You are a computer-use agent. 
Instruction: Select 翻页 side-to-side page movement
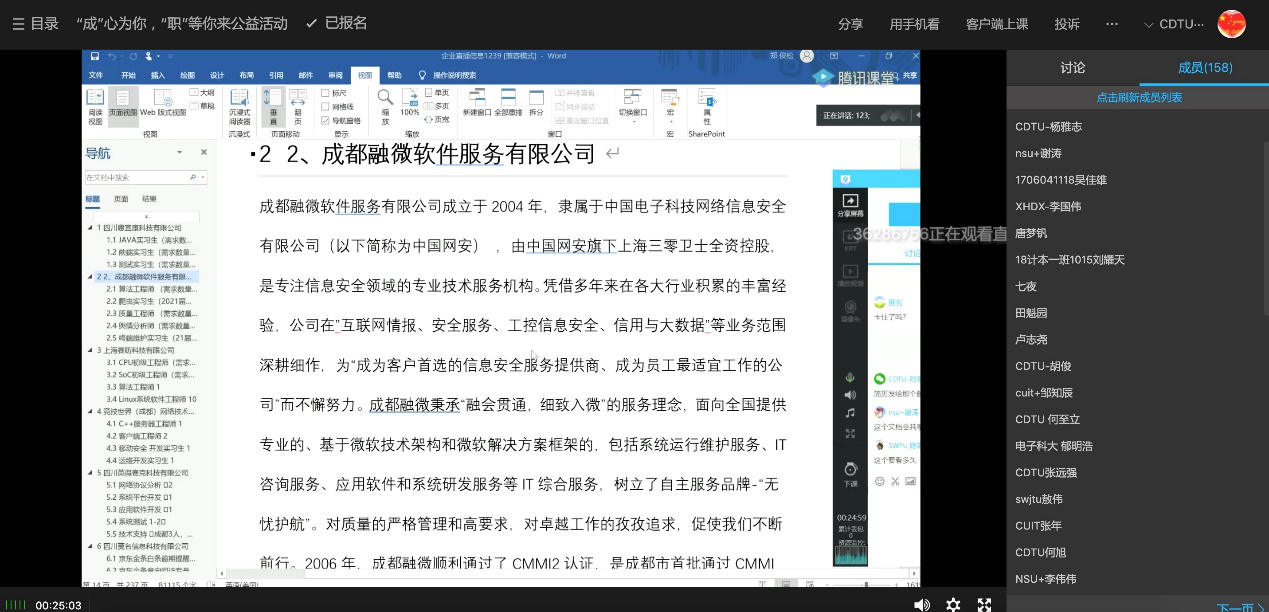click(x=298, y=105)
